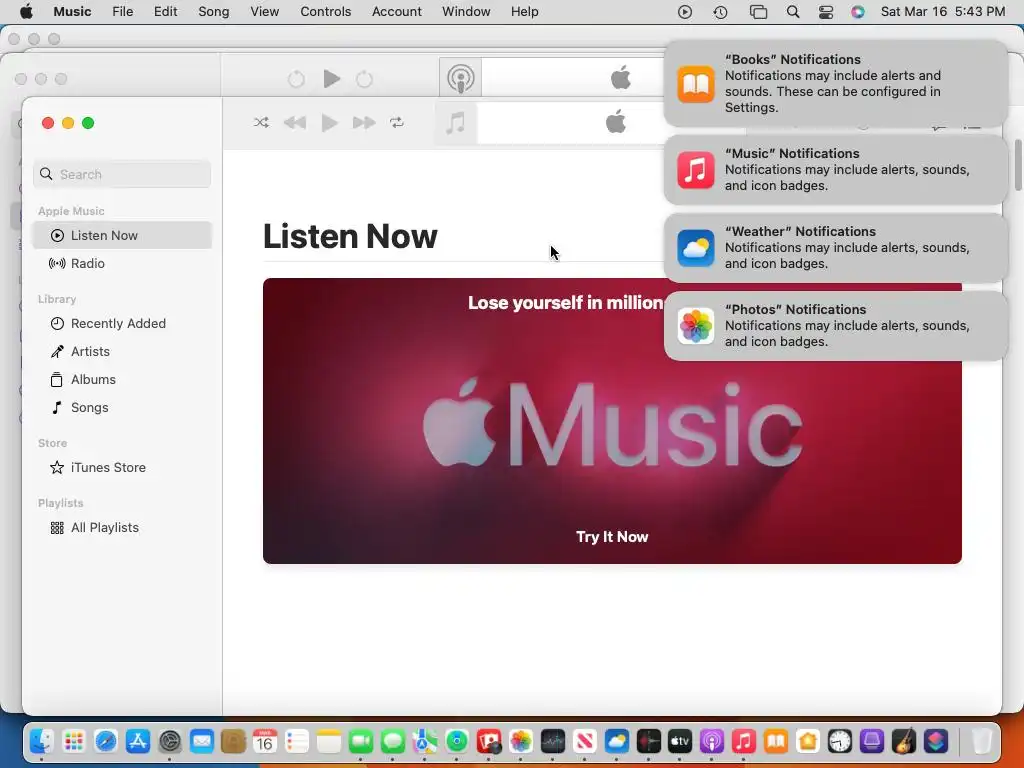Open the Trash in the Dock
Screen dimensions: 1024x768
(x=982, y=741)
